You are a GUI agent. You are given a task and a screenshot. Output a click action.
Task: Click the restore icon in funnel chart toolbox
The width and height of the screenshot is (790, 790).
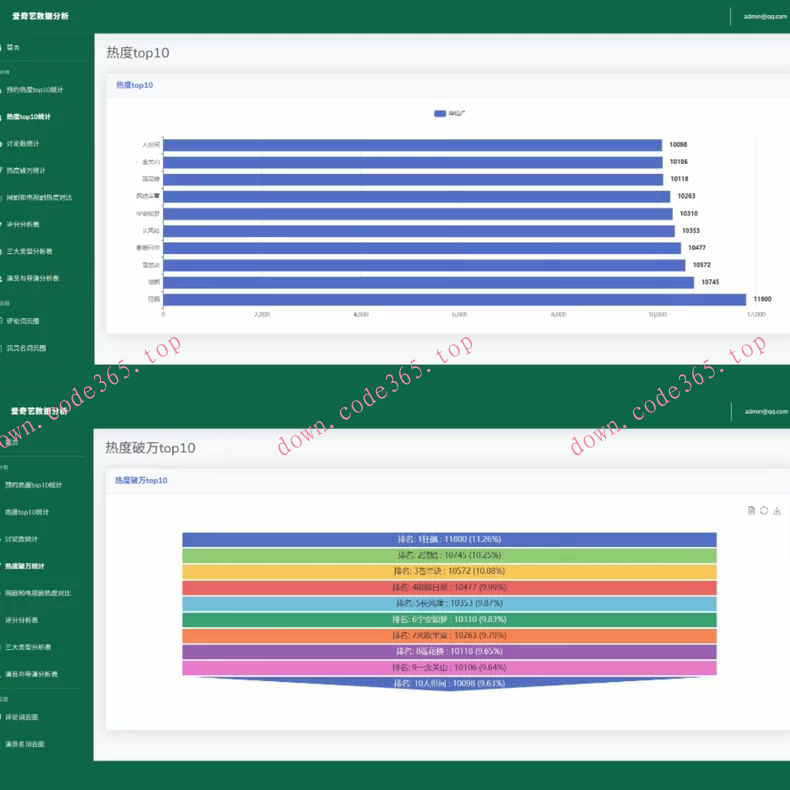point(764,510)
